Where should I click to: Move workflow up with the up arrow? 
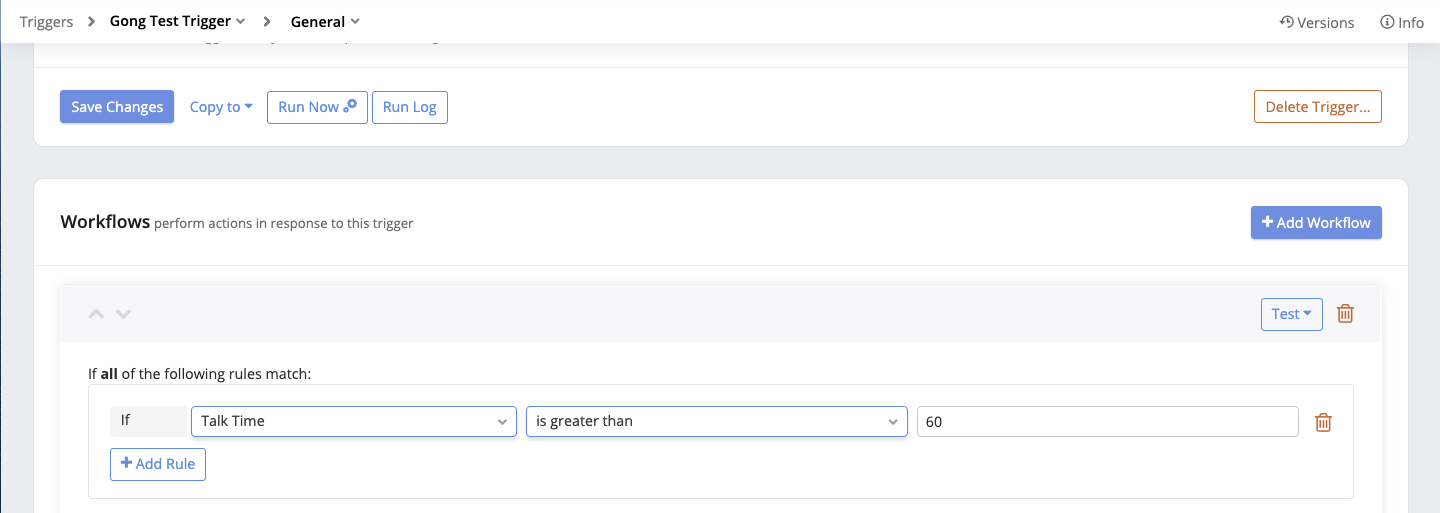coord(96,314)
